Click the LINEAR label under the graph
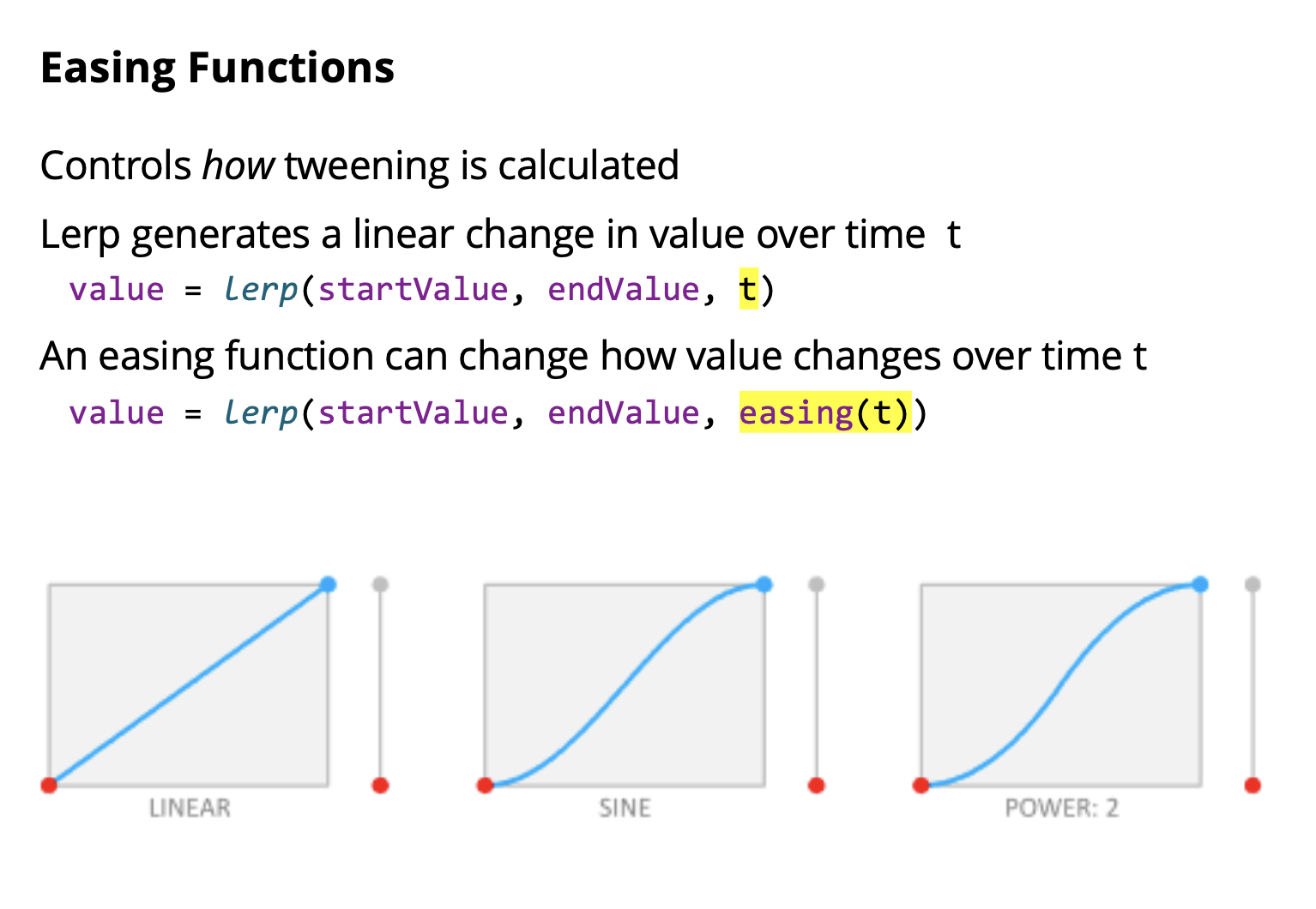The height and width of the screenshot is (909, 1316). [190, 809]
